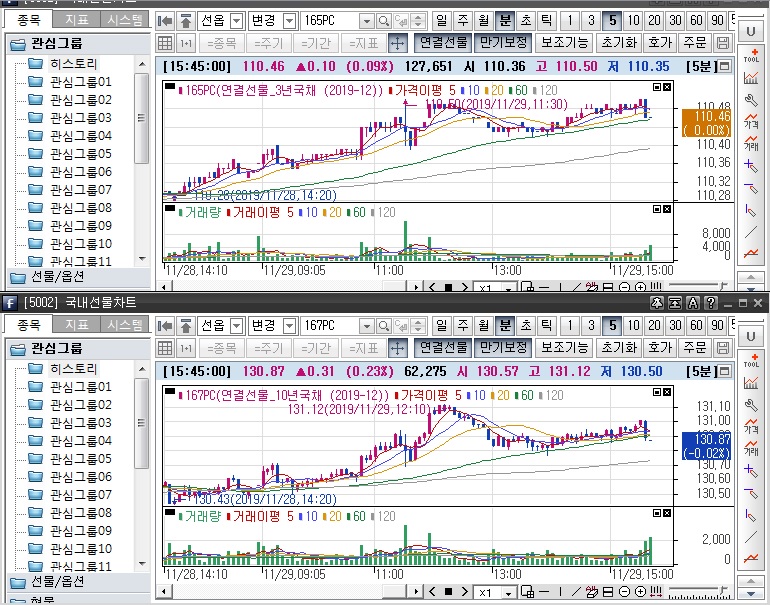Click the grid layout icon in the upper chart toolbar
Viewport: 770px width, 605px height.
coord(166,43)
